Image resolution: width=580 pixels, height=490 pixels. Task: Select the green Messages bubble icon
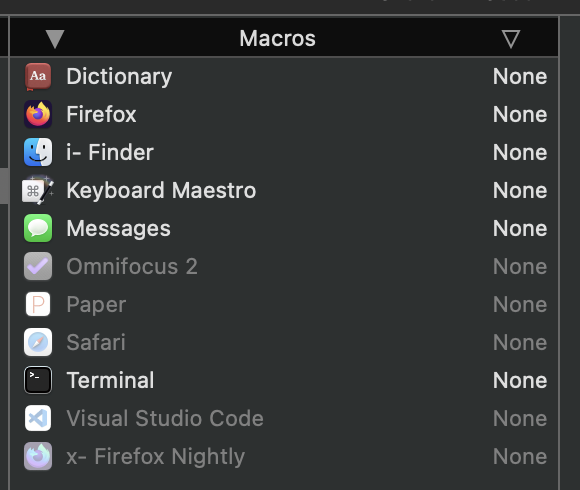pyautogui.click(x=38, y=228)
